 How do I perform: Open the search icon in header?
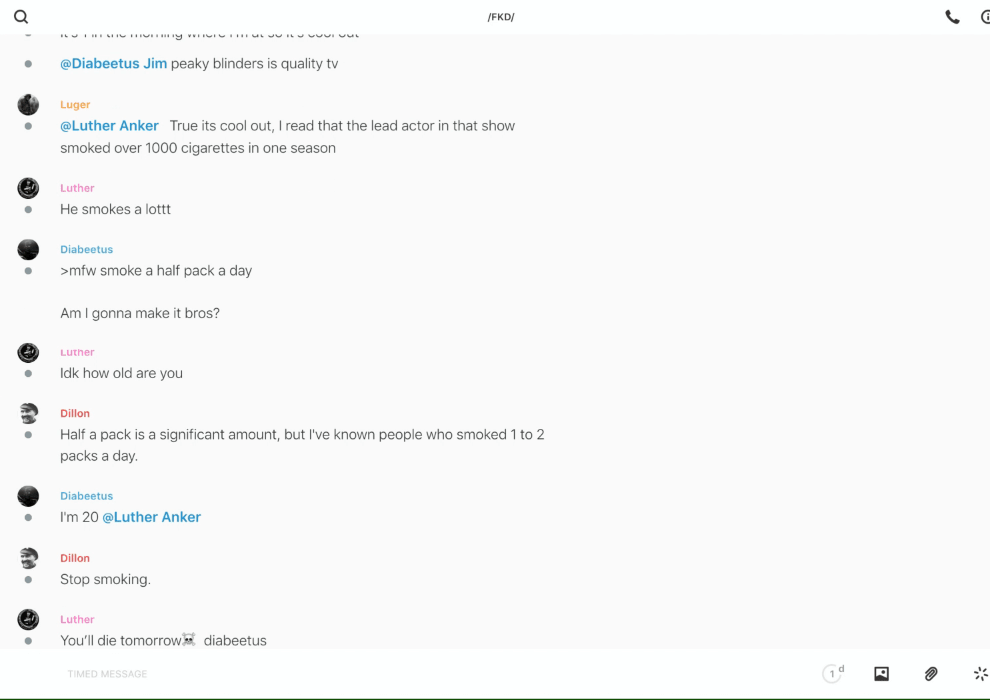click(x=21, y=17)
